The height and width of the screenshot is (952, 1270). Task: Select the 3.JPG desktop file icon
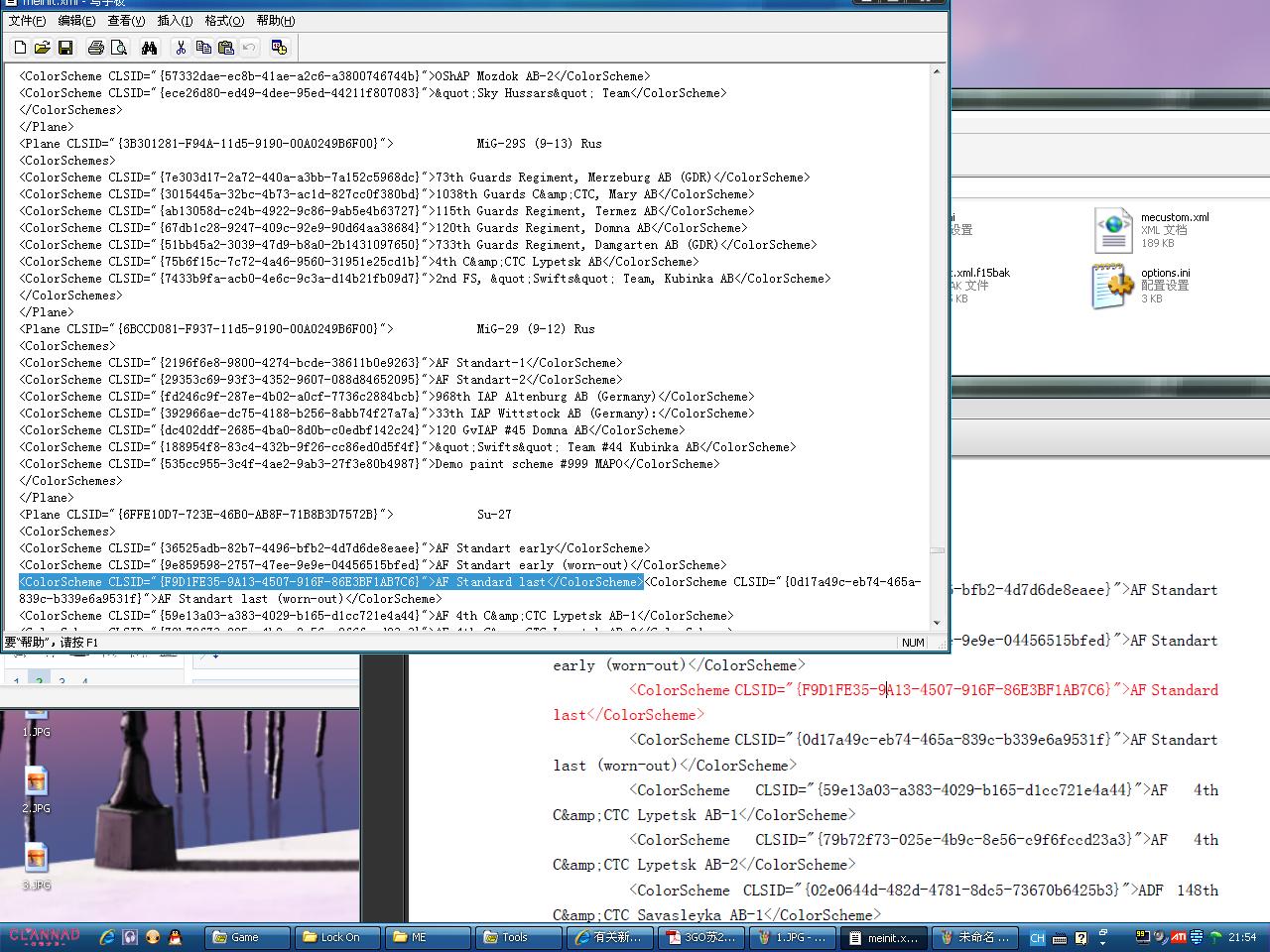point(36,857)
